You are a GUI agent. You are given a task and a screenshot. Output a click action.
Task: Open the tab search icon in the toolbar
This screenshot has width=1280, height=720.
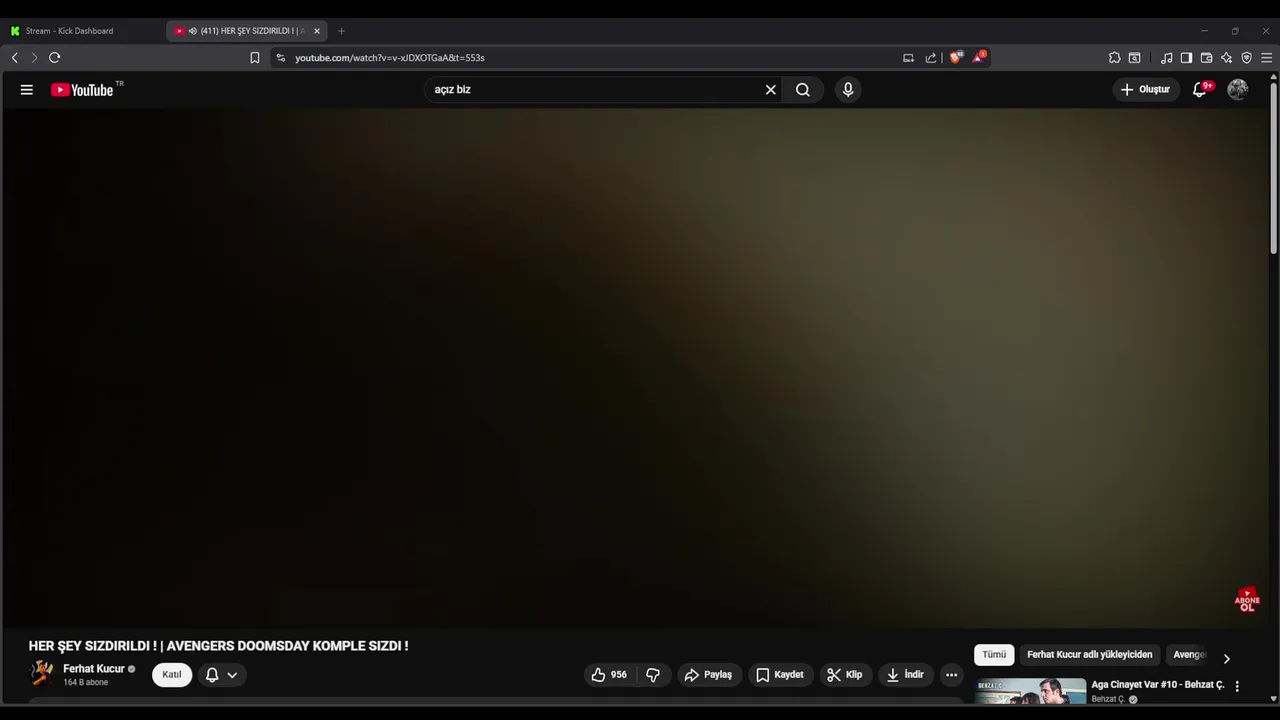1135,58
